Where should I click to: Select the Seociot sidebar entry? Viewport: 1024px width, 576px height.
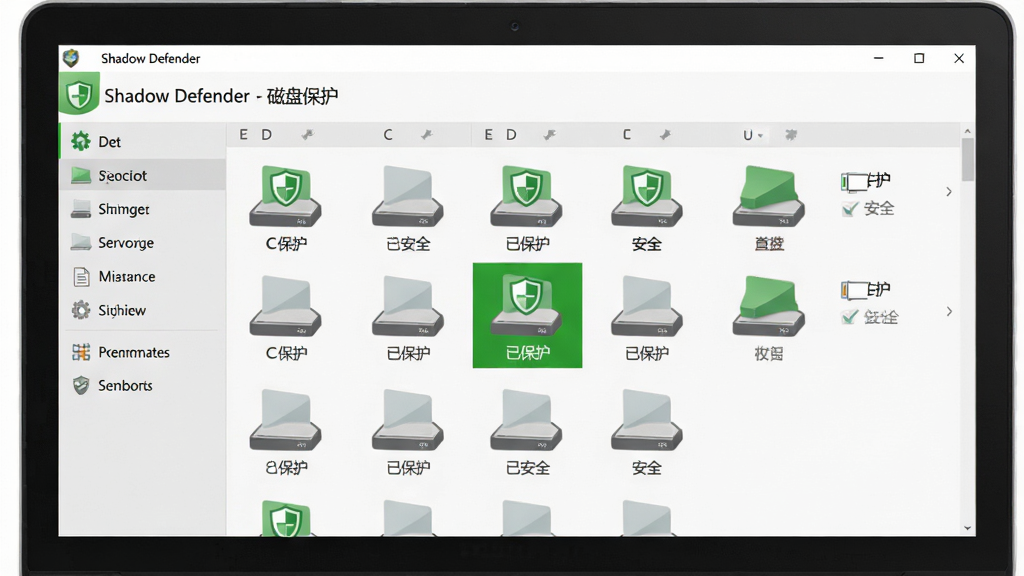[x=142, y=175]
